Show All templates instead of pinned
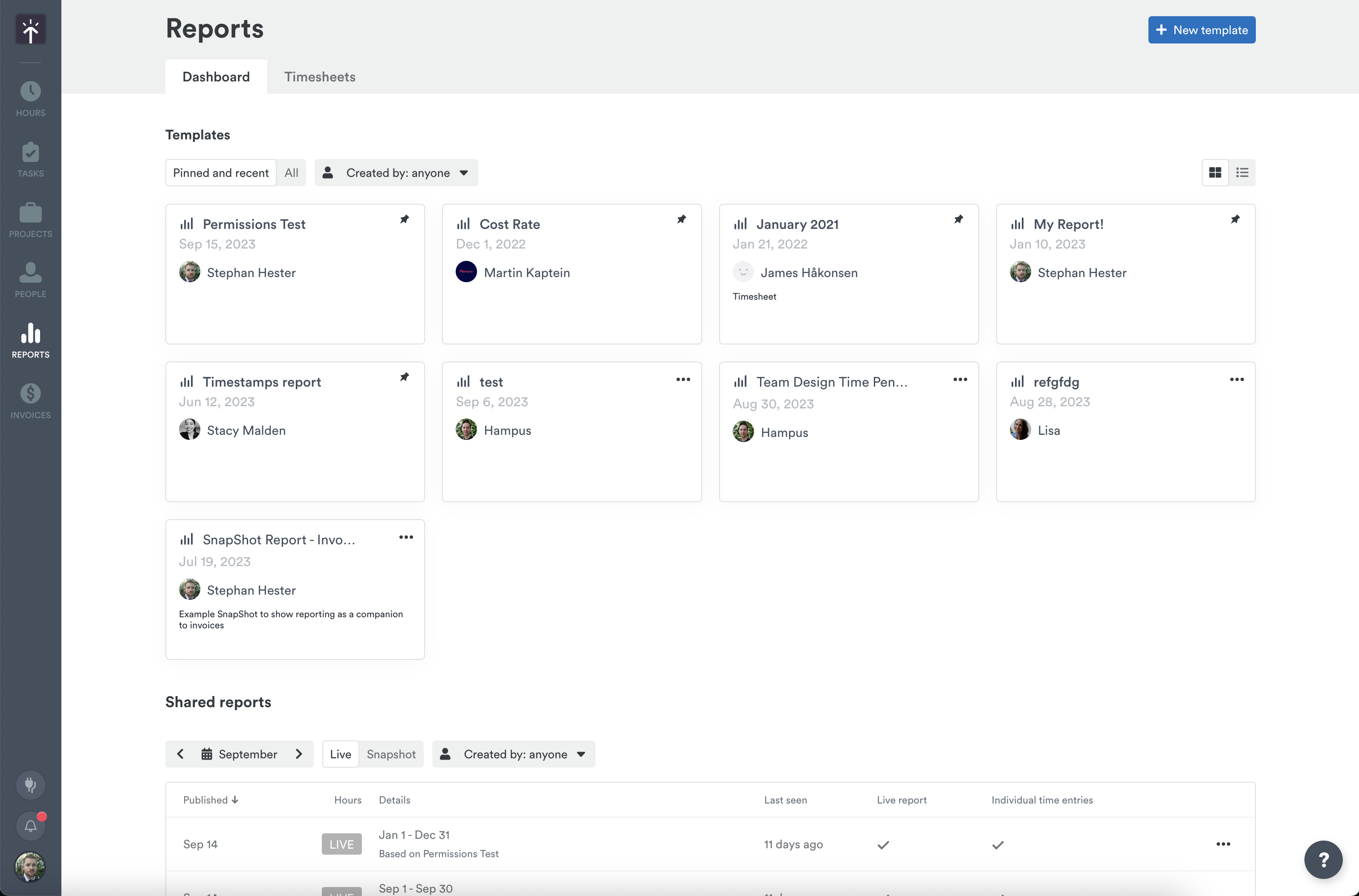This screenshot has height=896, width=1359. click(292, 172)
